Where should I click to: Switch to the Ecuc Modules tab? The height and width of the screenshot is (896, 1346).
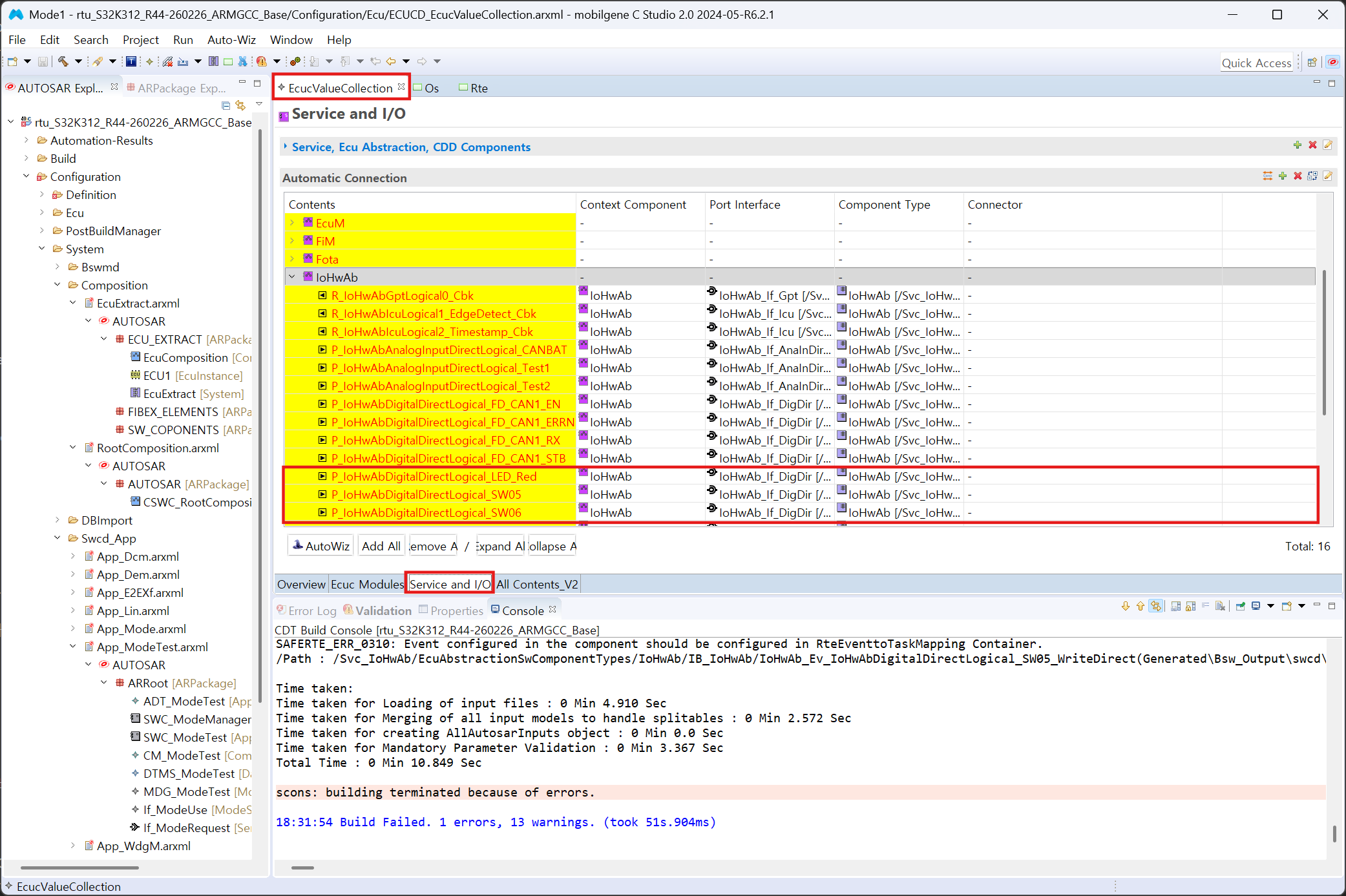coord(367,584)
